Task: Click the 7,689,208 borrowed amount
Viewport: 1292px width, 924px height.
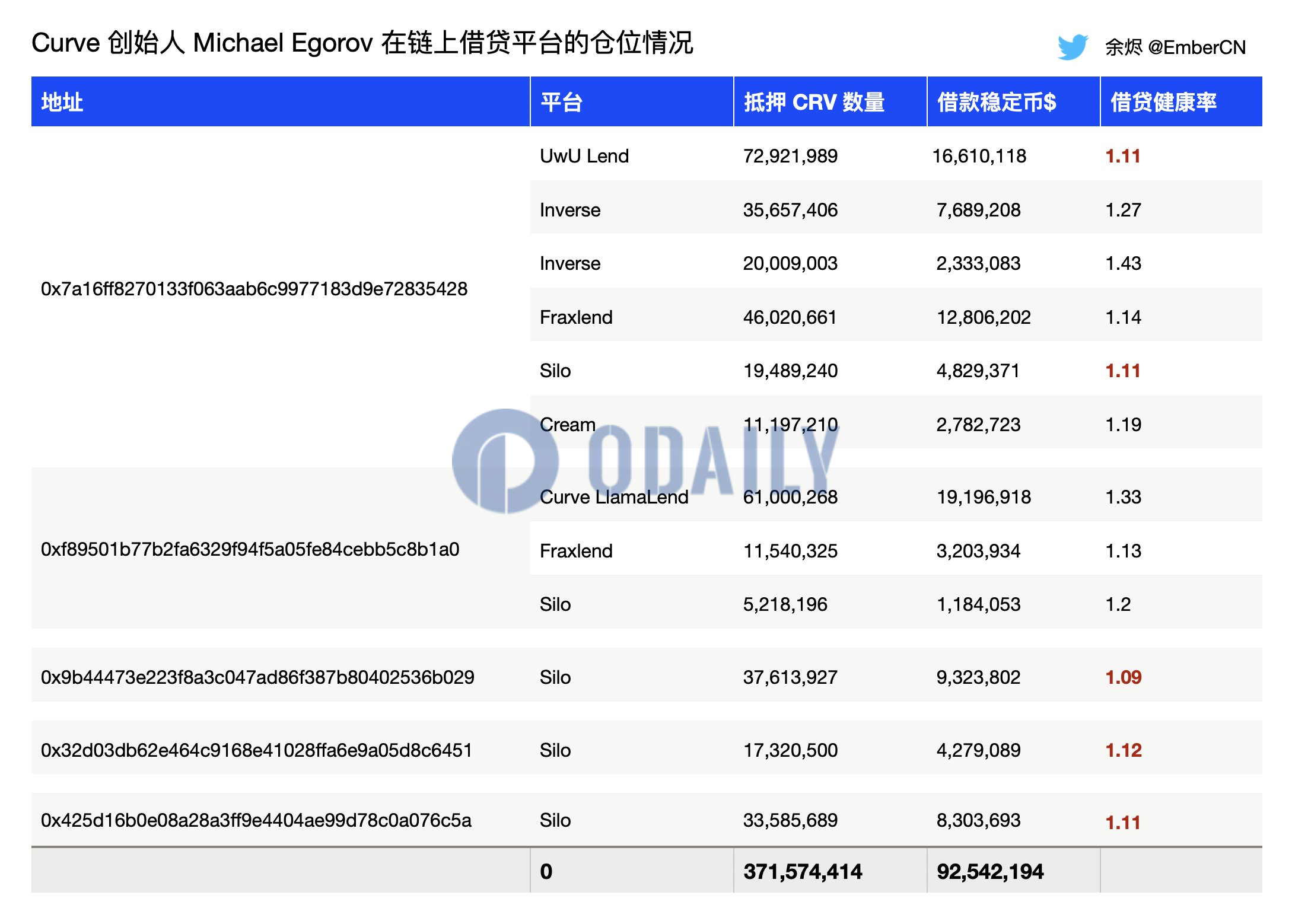Action: pos(978,210)
